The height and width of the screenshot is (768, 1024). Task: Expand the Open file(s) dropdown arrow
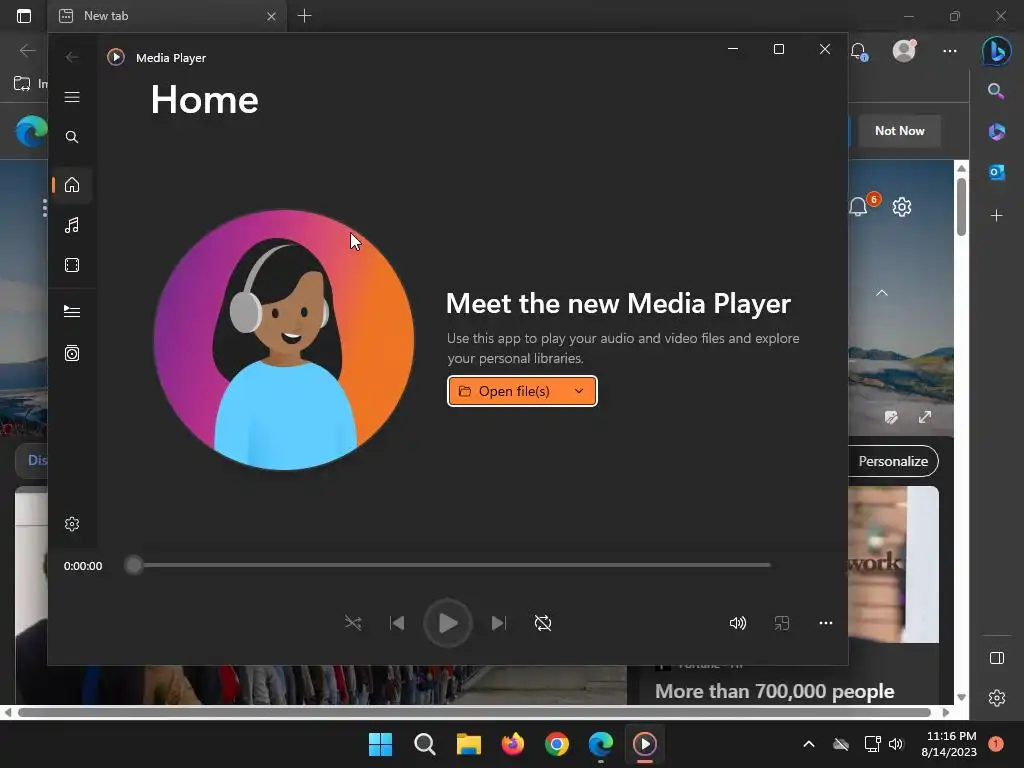(579, 391)
